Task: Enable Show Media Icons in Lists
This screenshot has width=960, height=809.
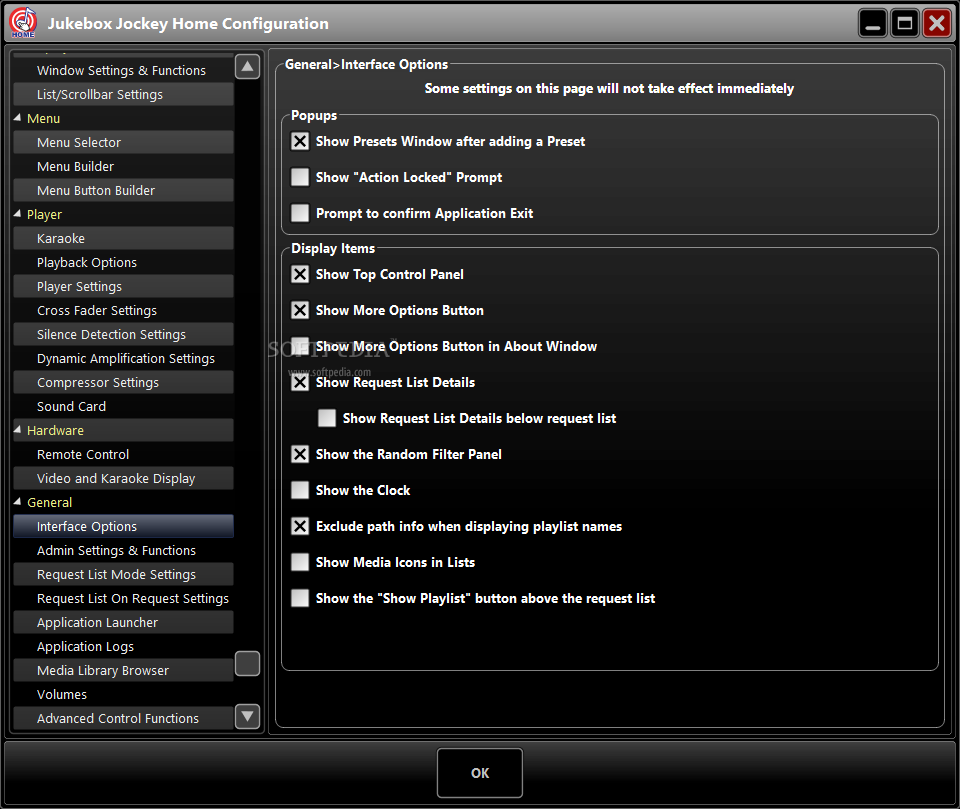Action: (x=300, y=562)
